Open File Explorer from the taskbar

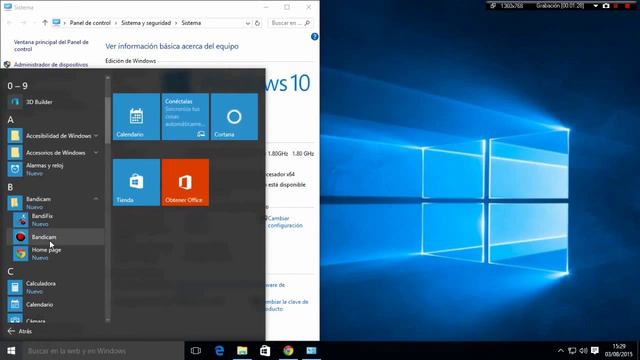pos(242,351)
